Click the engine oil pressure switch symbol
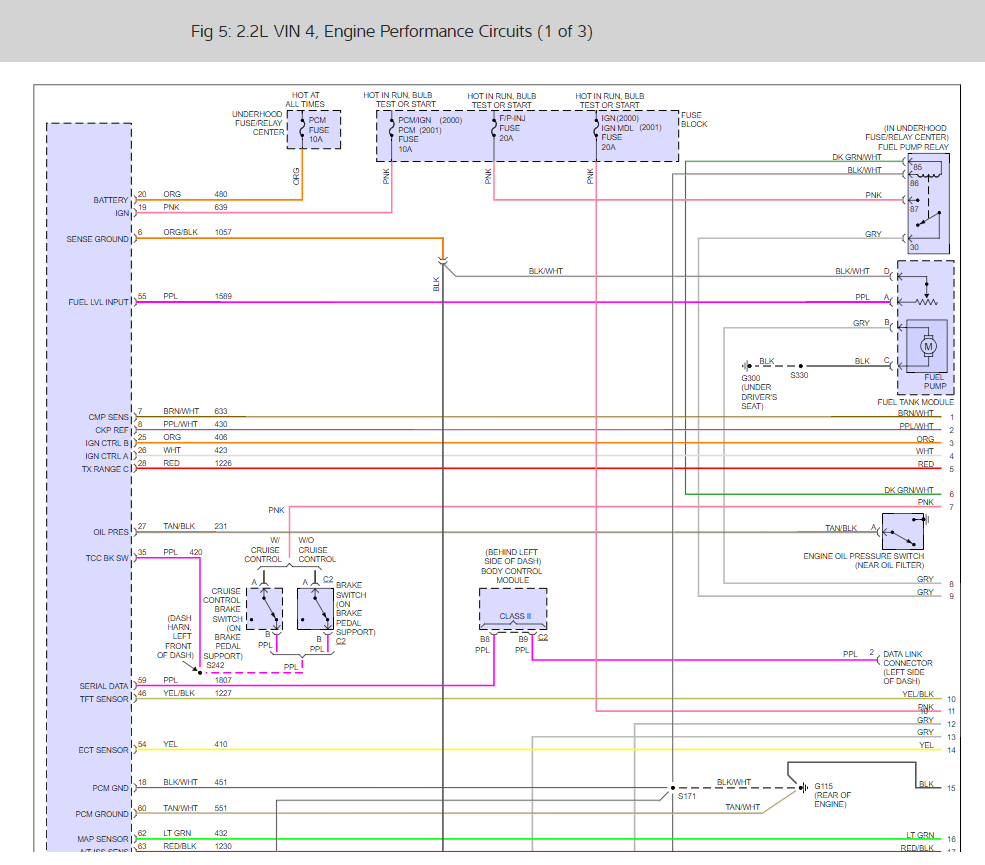Screen dimensions: 985x865 pyautogui.click(x=902, y=530)
